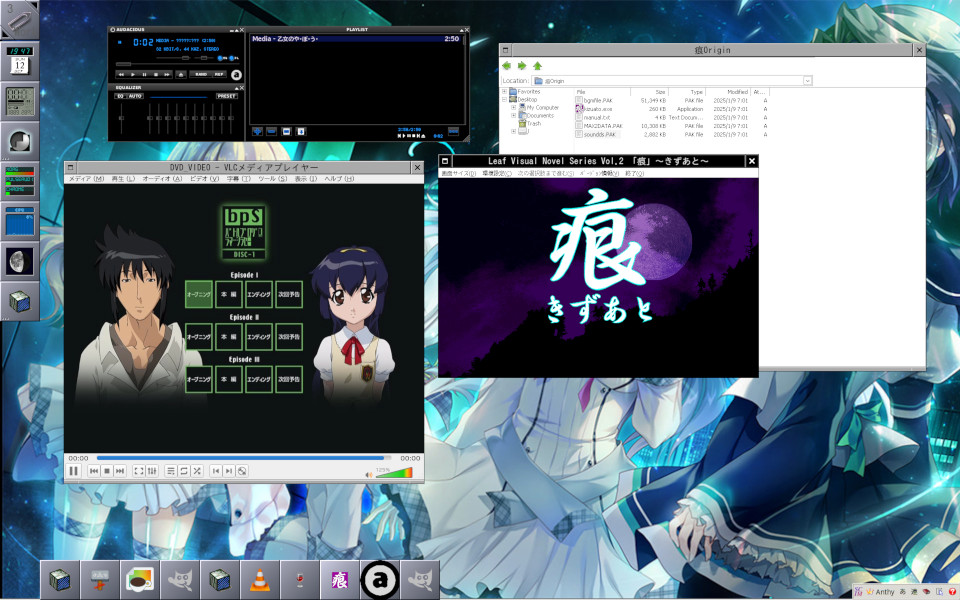Click the VLC volume slider
This screenshot has height=600, width=960.
click(394, 472)
